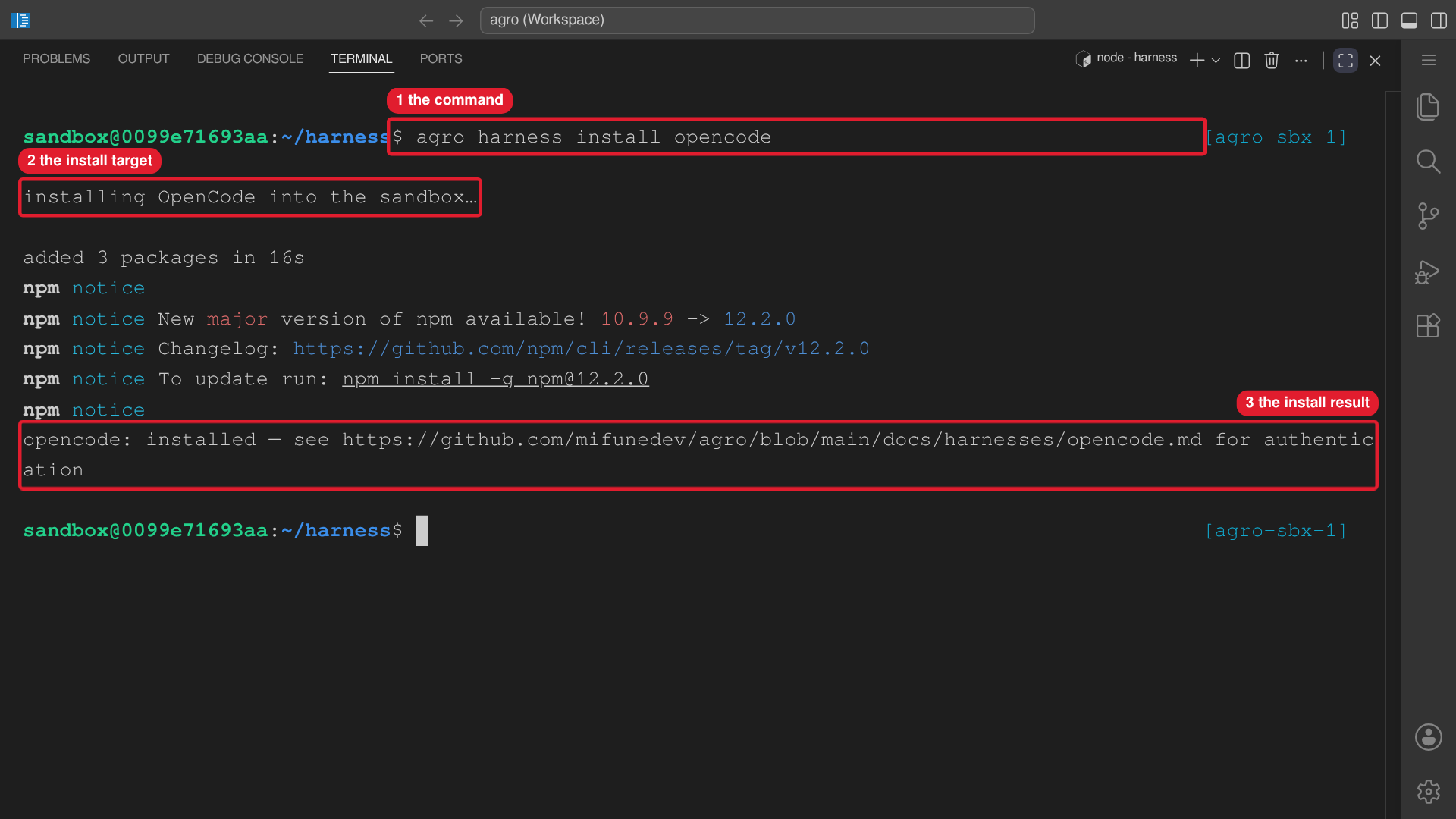Open the Search view in activity bar
Screen dimensions: 1456x819
pos(1428,161)
